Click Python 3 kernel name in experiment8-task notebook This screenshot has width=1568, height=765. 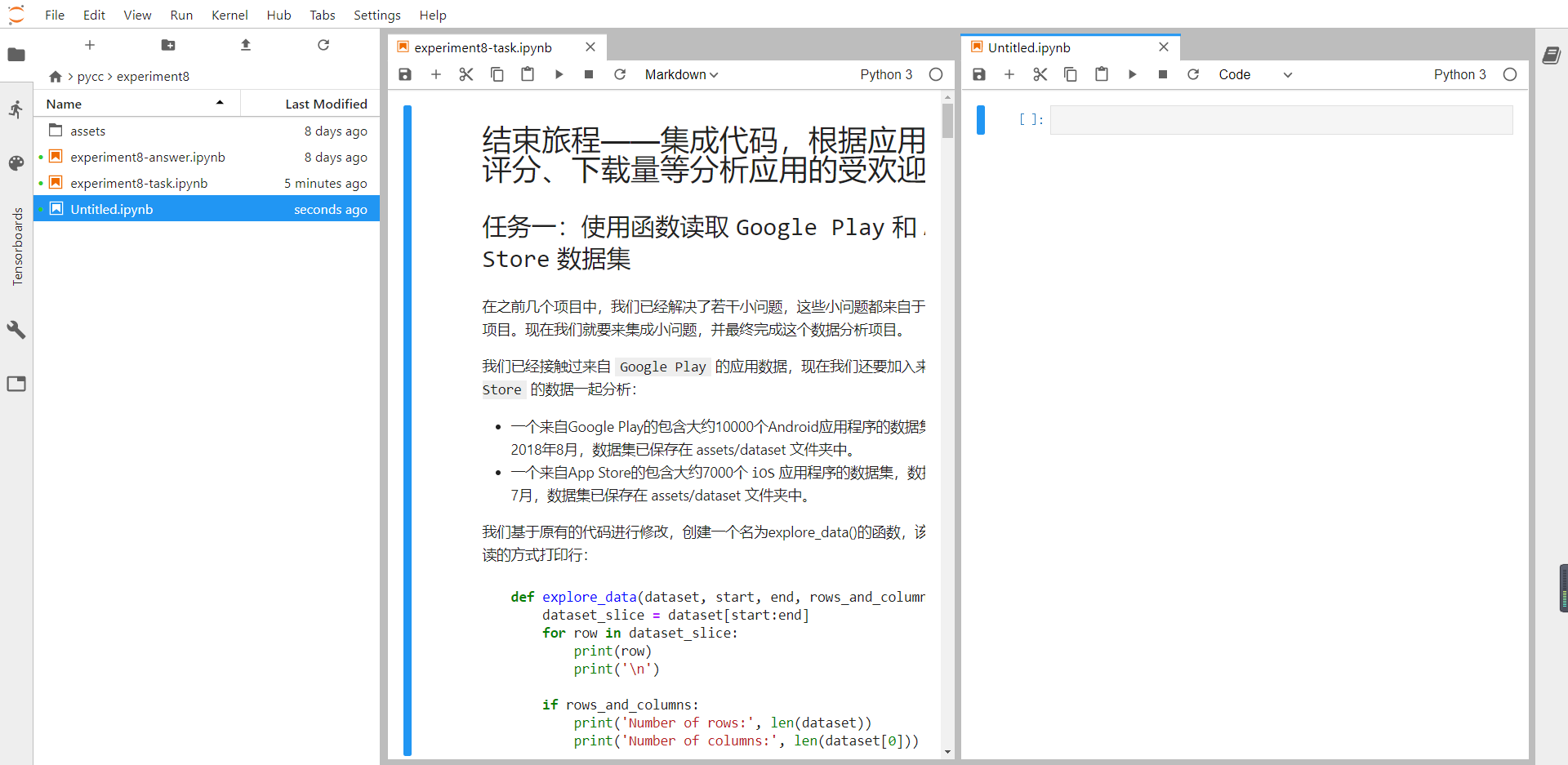pos(886,74)
